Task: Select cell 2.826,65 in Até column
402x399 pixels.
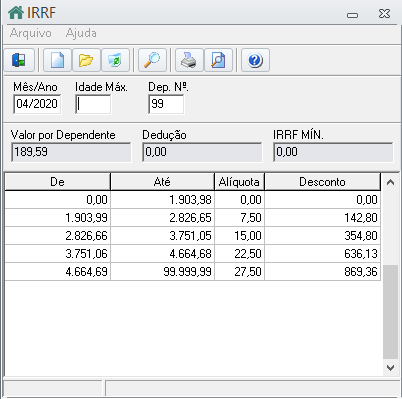Action: (x=162, y=218)
